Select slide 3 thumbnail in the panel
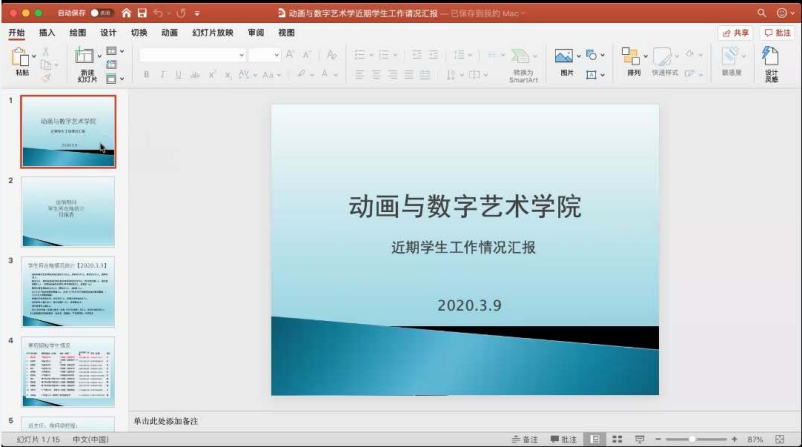Screen dimensions: 802x447 pos(68,291)
